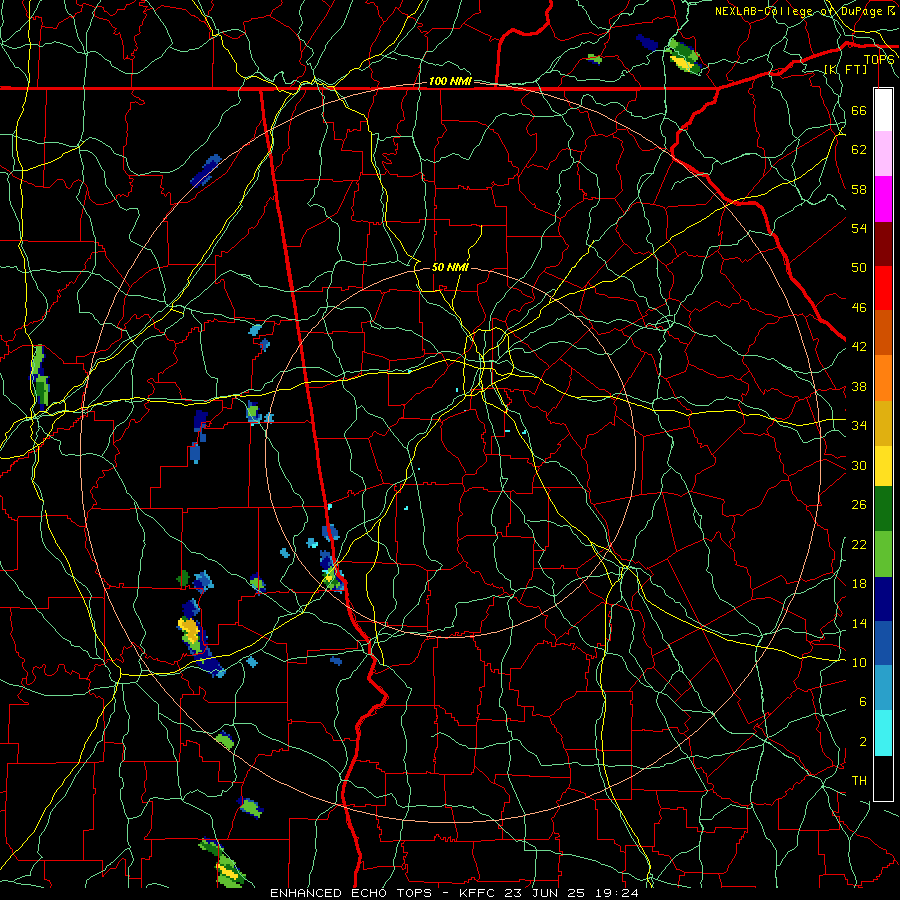Click the '62' legend value
900x900 pixels.
(x=859, y=150)
